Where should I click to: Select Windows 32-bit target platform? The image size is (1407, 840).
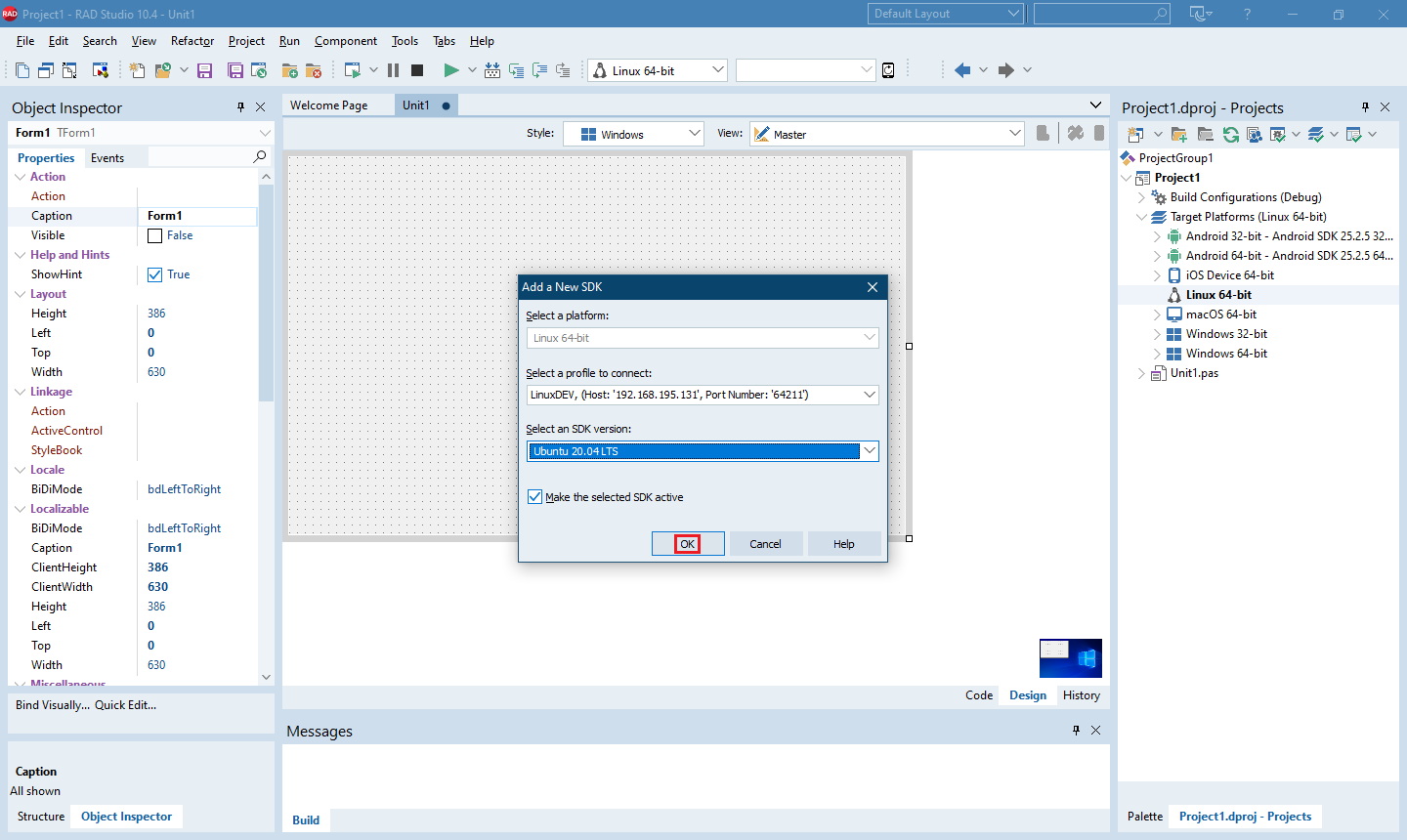(x=1226, y=334)
